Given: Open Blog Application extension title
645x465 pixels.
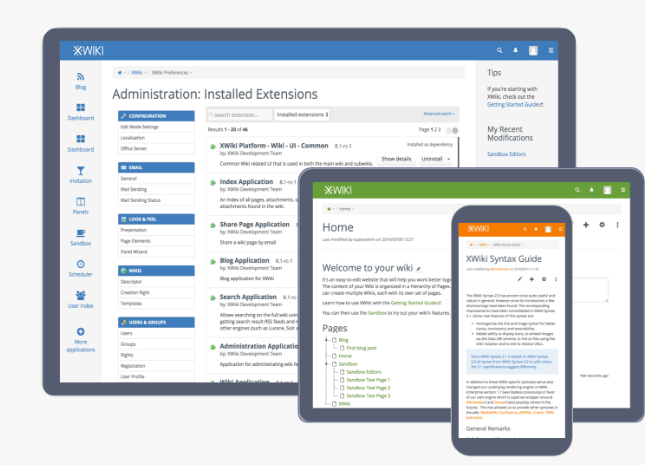Looking at the screenshot, I should click(244, 260).
